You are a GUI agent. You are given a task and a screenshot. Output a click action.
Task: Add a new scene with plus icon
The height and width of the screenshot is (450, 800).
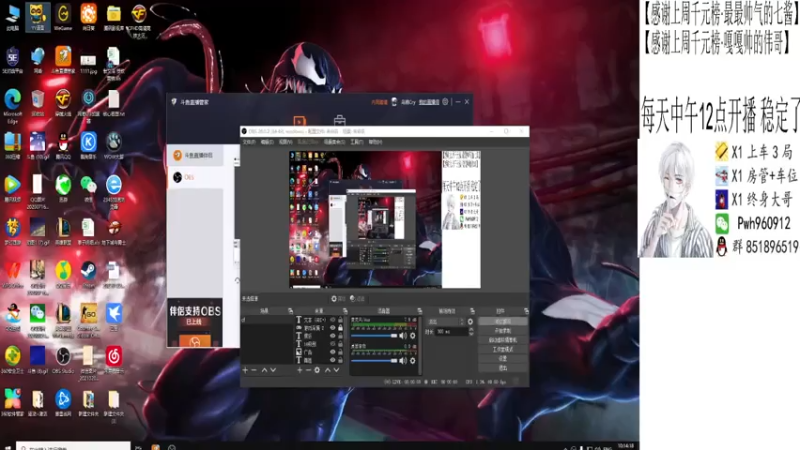[x=245, y=370]
